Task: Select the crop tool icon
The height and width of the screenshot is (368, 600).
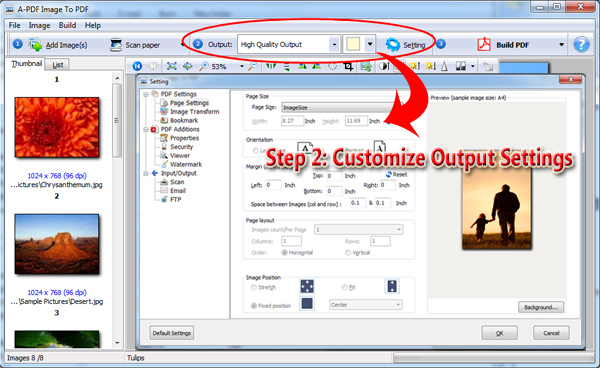Action: [348, 66]
